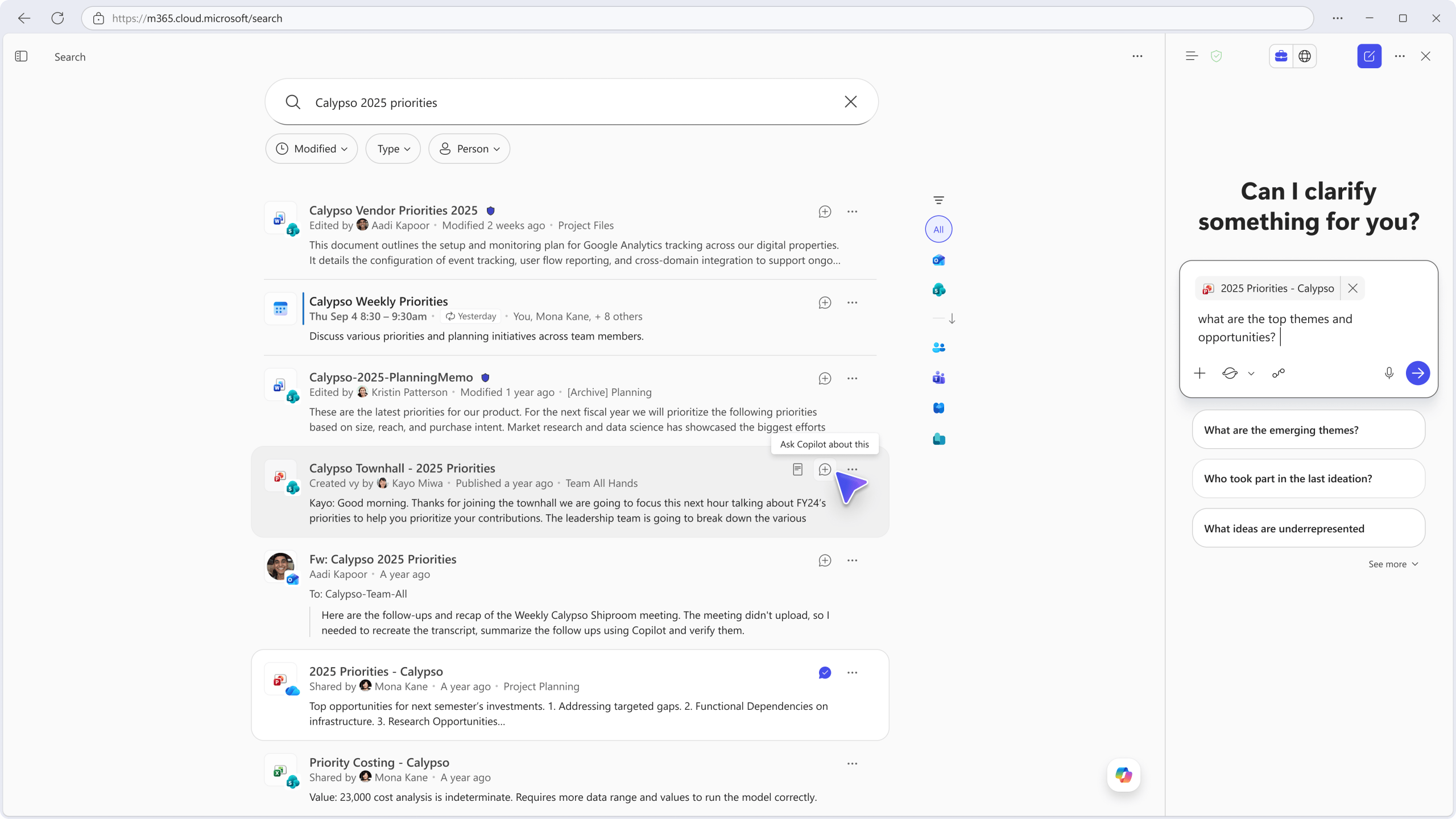Filter results by the SharePoint icon

[x=938, y=290]
